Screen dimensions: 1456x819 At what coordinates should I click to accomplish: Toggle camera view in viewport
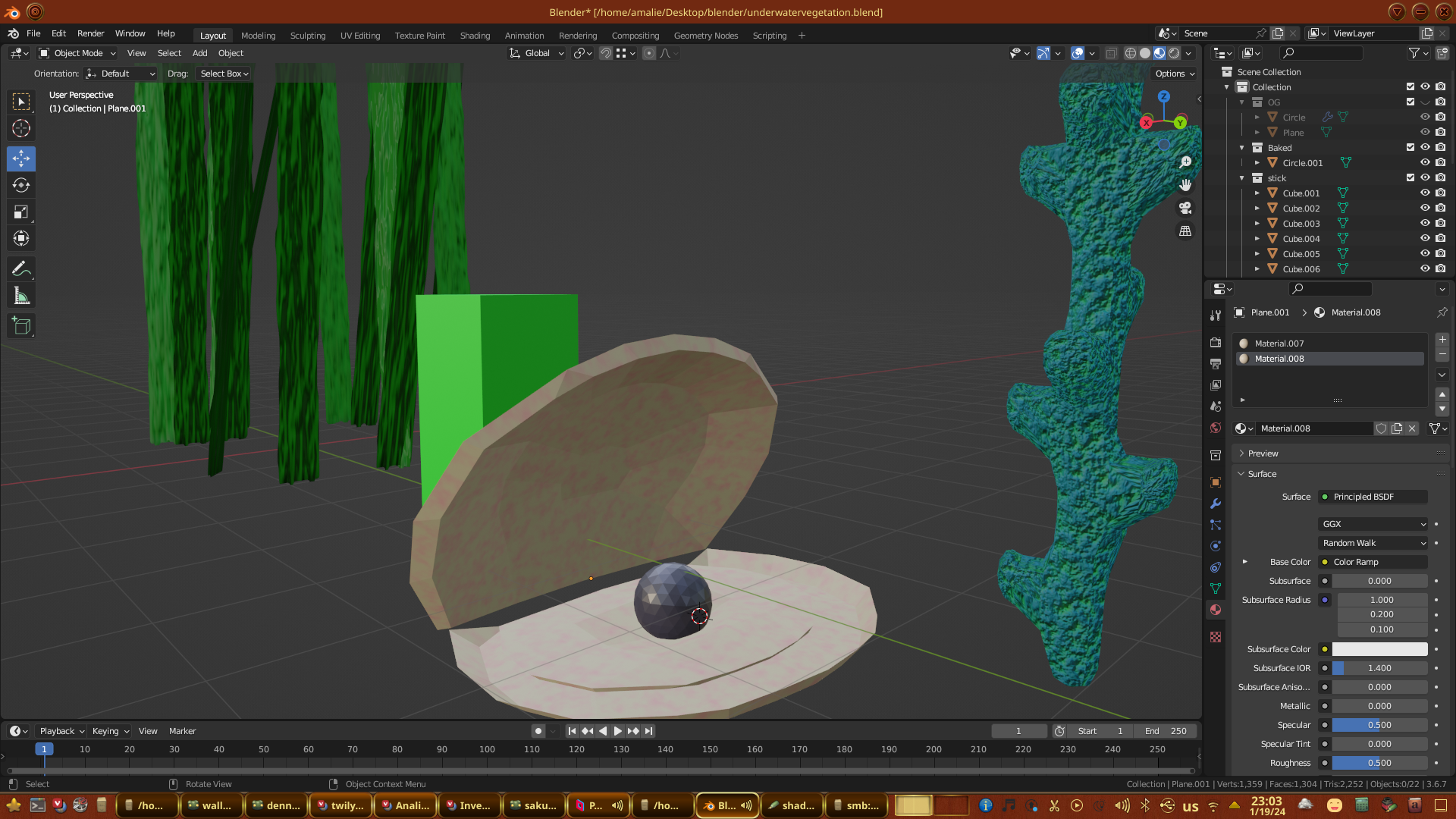(1185, 208)
